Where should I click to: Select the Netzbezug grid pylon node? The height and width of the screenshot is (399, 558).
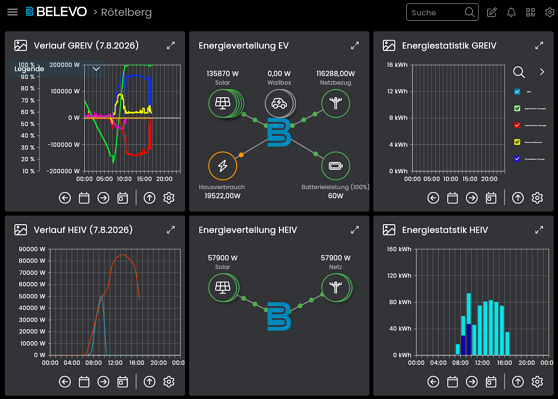(x=335, y=104)
